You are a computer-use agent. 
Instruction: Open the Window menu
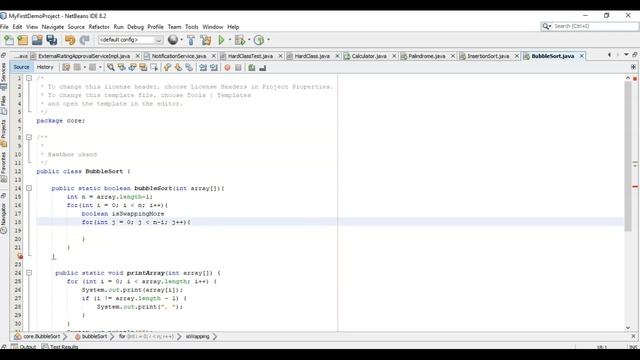point(213,27)
